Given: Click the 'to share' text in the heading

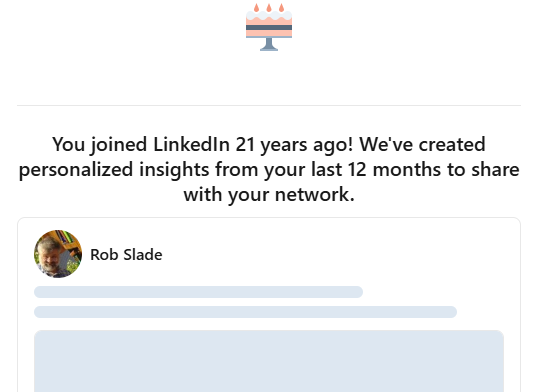Looking at the screenshot, I should pyautogui.click(x=483, y=169).
